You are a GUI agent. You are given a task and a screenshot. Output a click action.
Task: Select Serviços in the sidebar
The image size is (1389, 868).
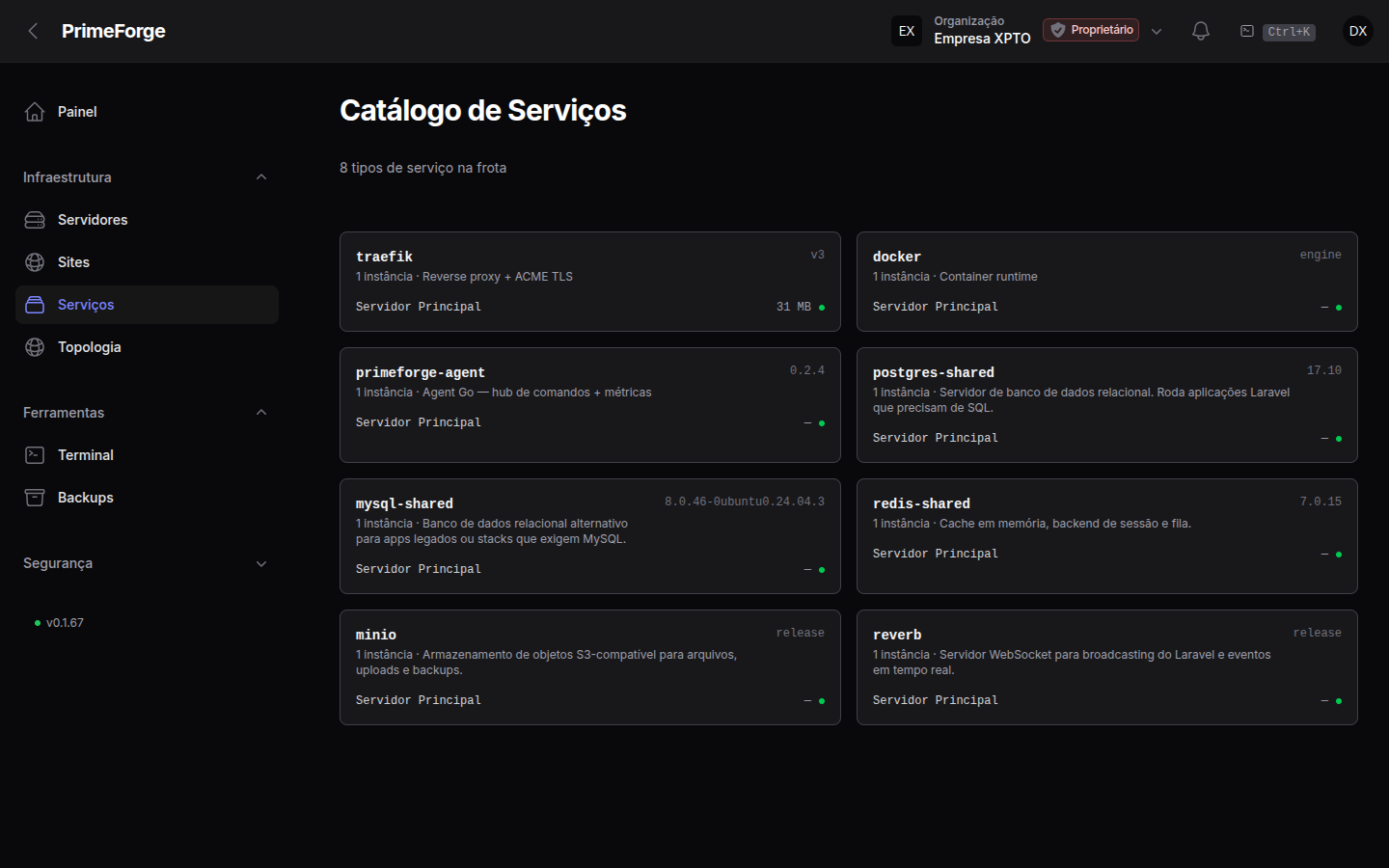click(x=147, y=305)
